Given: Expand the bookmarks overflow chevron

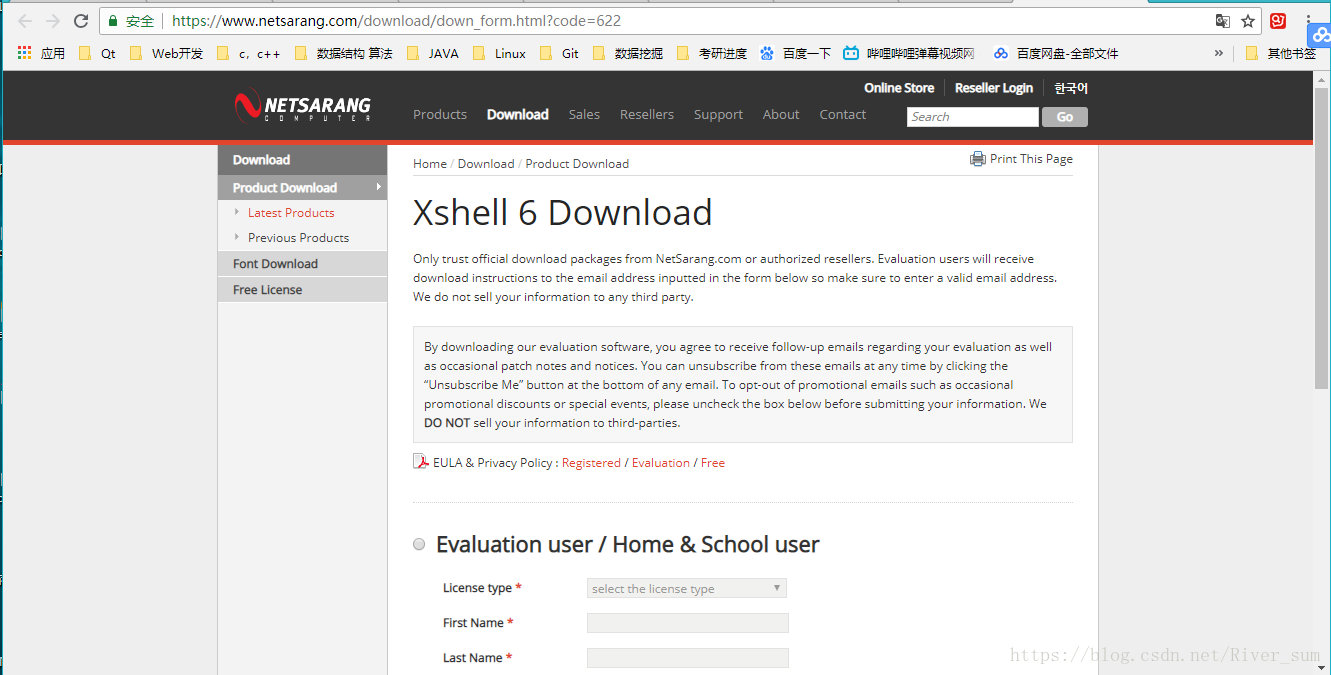Looking at the screenshot, I should click(x=1218, y=53).
